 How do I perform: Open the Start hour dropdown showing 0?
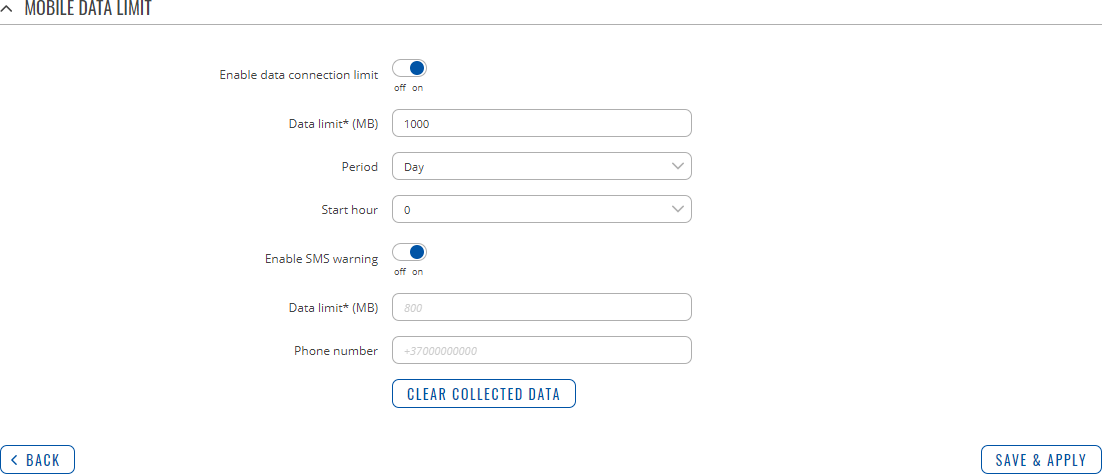point(541,209)
